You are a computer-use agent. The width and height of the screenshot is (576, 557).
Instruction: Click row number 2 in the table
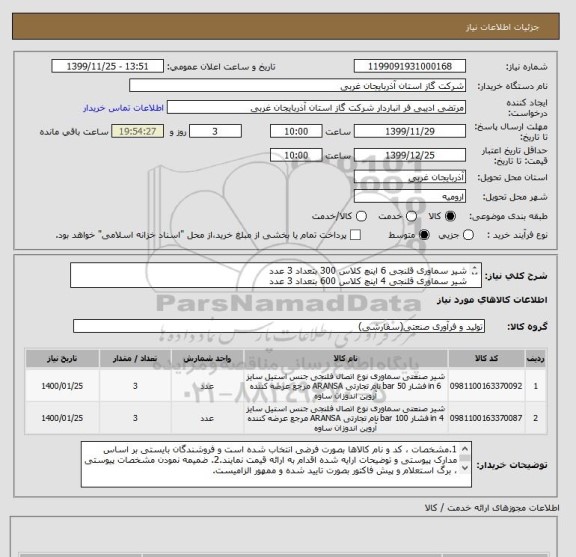536,418
